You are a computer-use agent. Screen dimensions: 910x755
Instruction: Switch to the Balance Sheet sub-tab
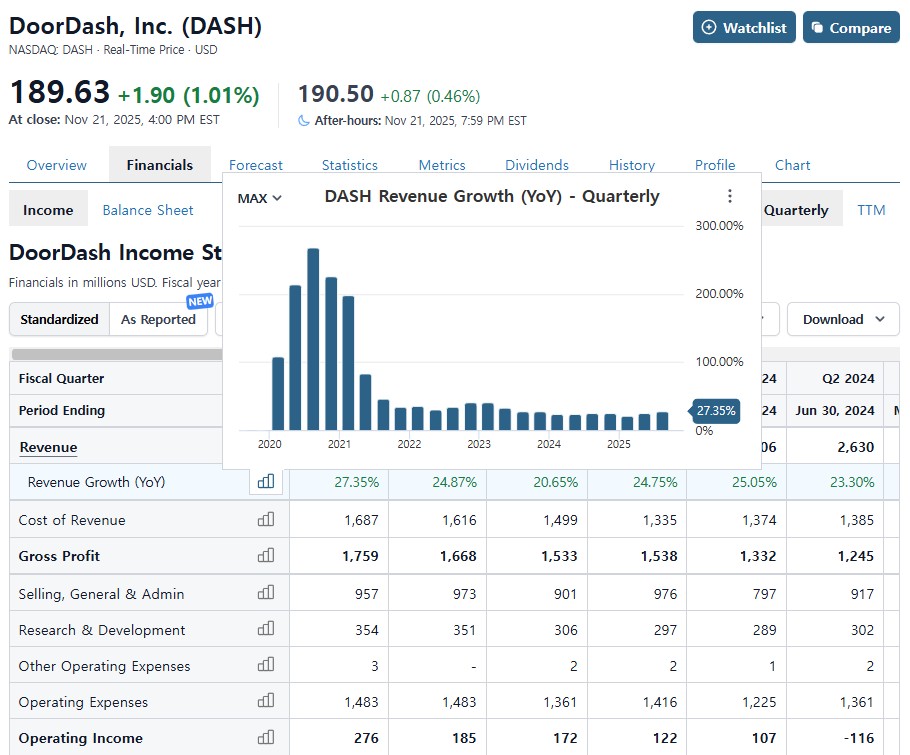tap(148, 210)
